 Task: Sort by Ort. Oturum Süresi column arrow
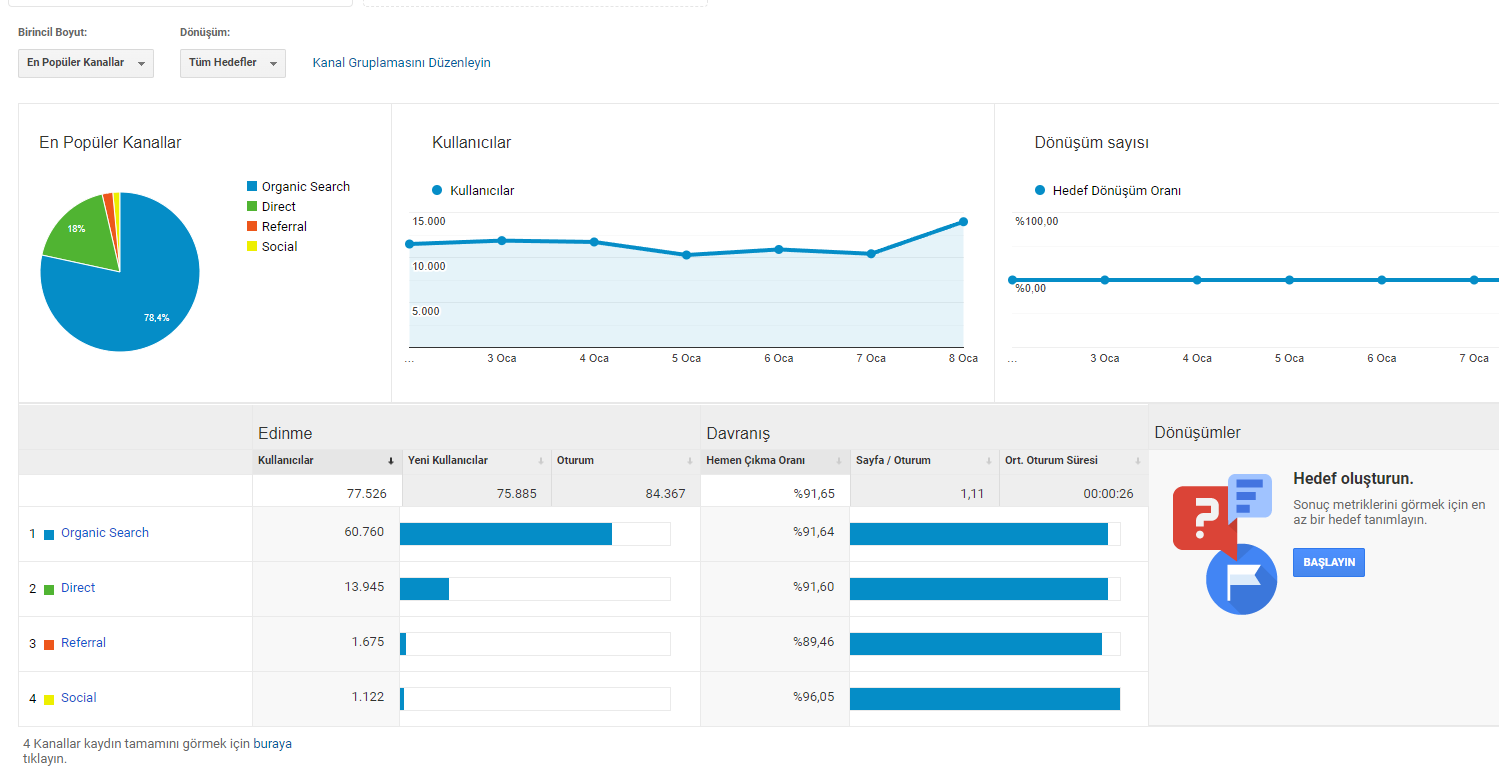tap(1138, 461)
